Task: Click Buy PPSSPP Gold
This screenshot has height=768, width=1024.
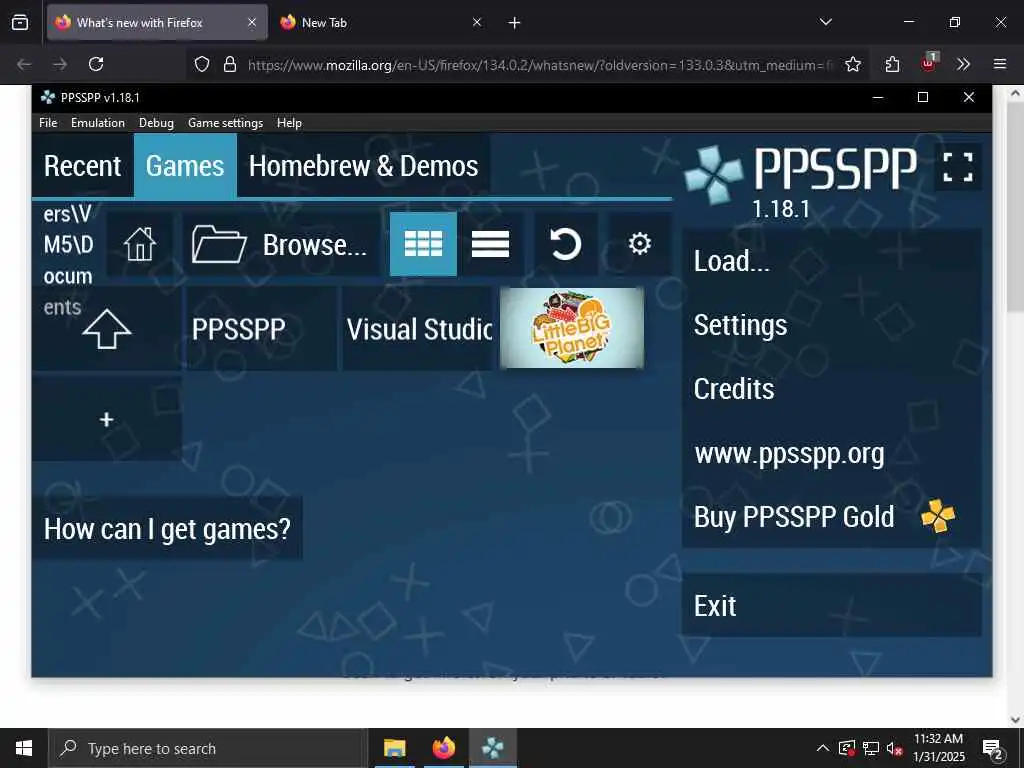Action: point(831,517)
